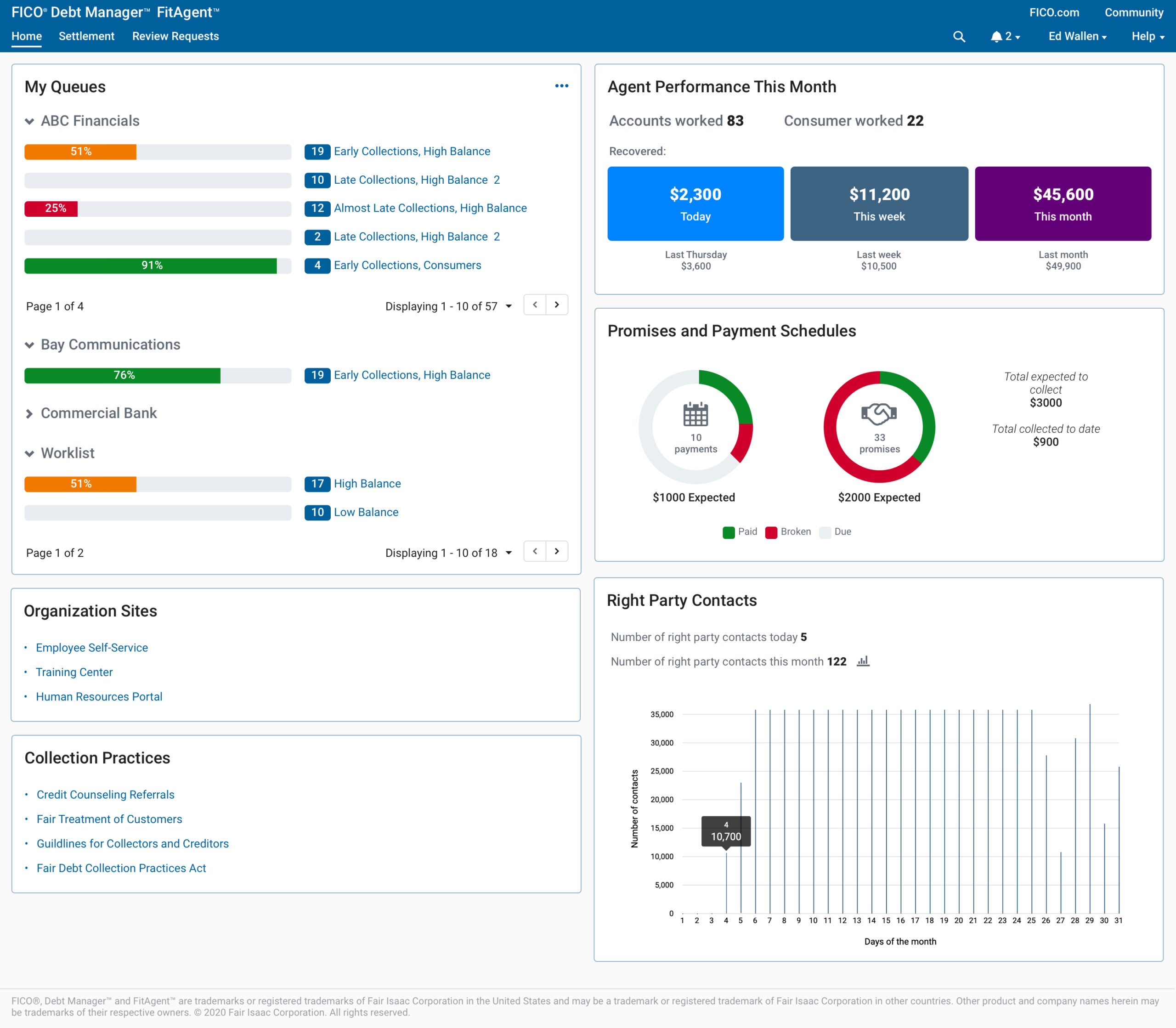Click the $11,200 This week tile
Viewport: 1176px width, 1028px height.
879,203
